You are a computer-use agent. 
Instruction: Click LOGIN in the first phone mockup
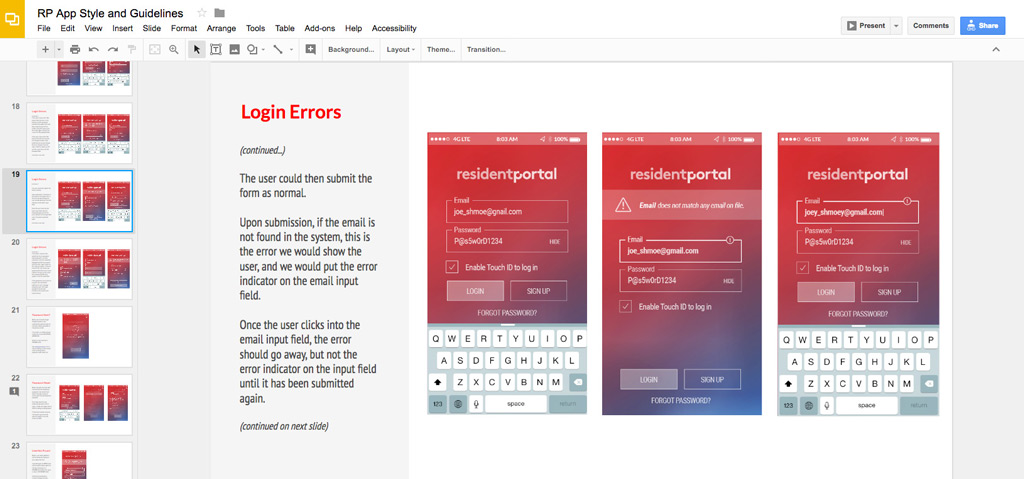pos(475,291)
